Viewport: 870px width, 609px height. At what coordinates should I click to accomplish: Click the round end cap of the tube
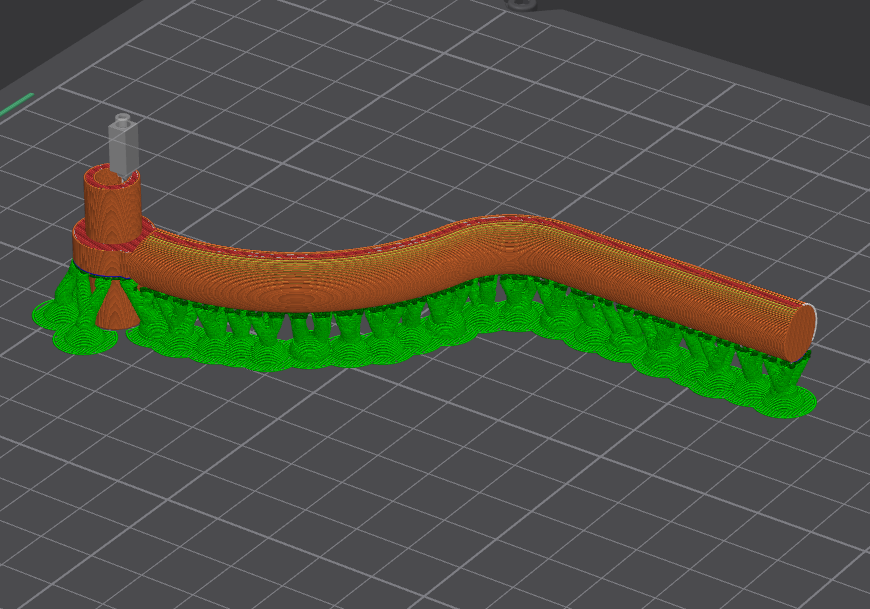802,328
